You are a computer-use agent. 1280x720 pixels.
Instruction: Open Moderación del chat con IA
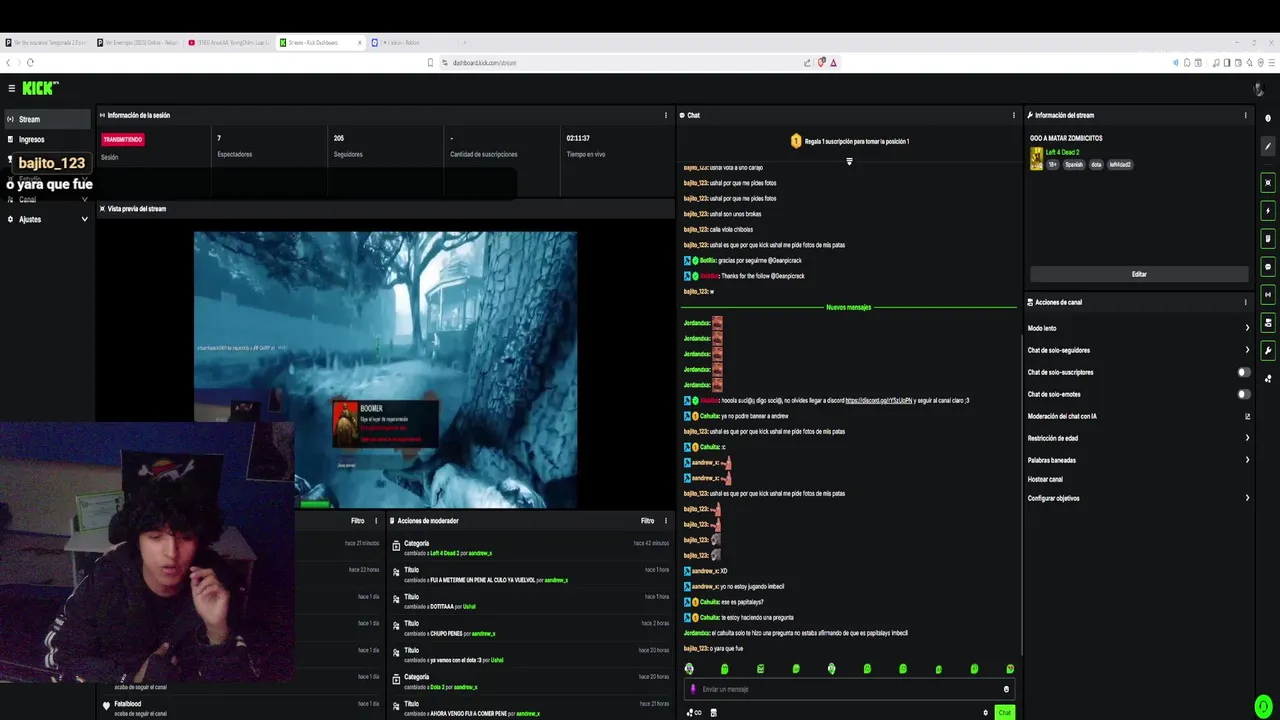[x=1139, y=416]
